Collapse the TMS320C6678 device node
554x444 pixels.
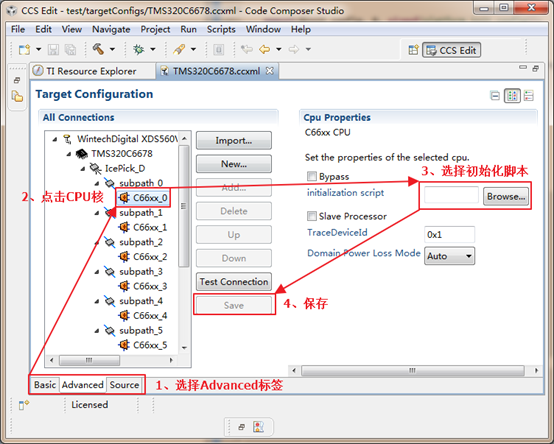pyautogui.click(x=69, y=154)
